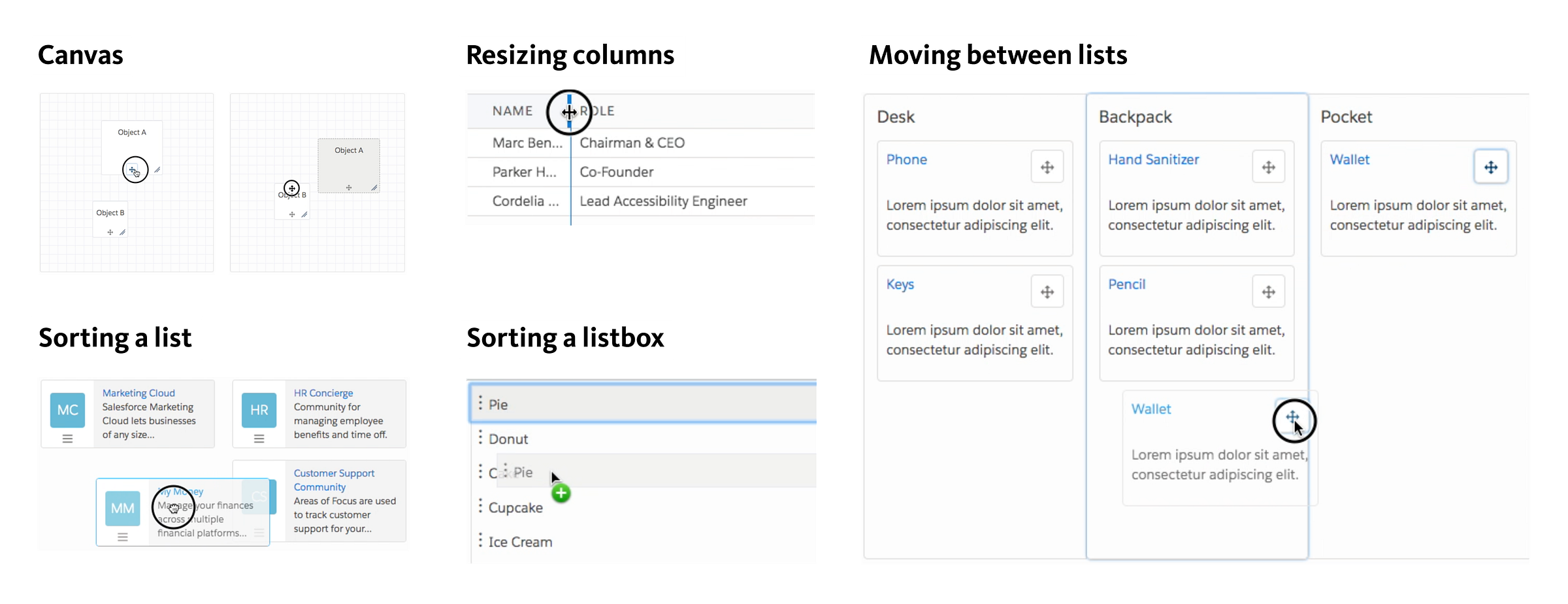Click the grip dots beside Donut
This screenshot has height=604, width=1568.
tap(480, 437)
